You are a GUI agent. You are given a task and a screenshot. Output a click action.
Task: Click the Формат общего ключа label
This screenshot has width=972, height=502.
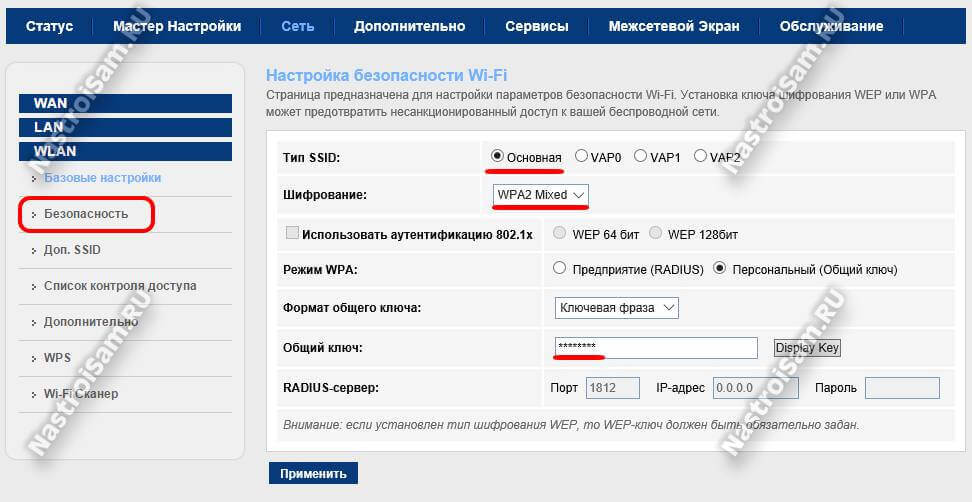tap(351, 307)
